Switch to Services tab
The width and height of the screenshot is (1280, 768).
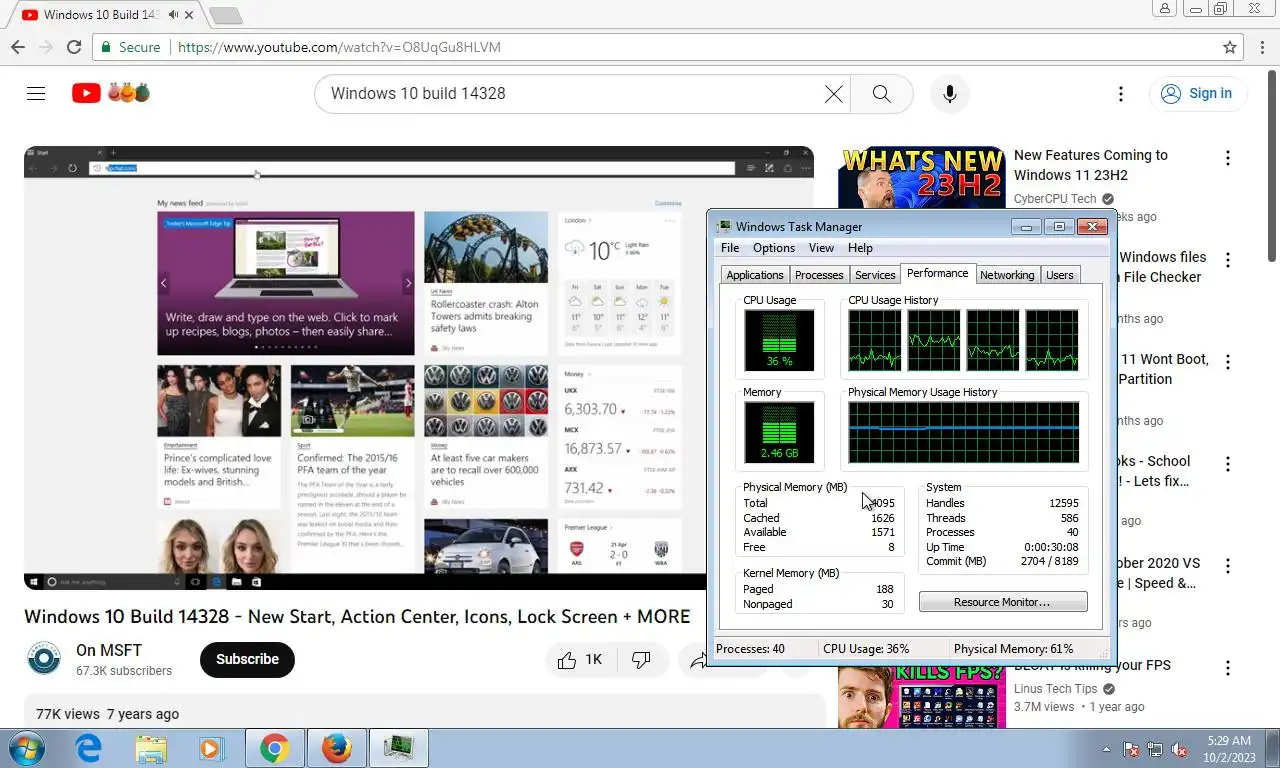875,275
